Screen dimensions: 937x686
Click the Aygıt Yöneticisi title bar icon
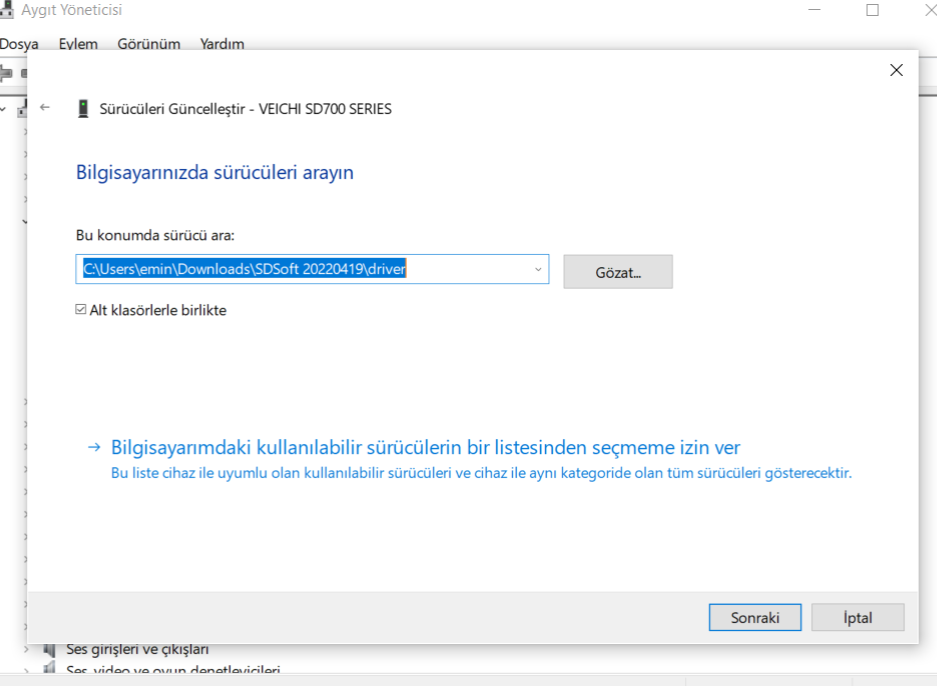pyautogui.click(x=9, y=10)
